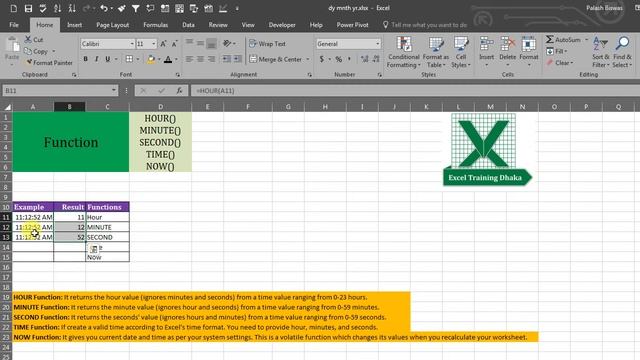Click Increase Decimal icon
Viewport: 640px width, 360px height.
(x=364, y=59)
